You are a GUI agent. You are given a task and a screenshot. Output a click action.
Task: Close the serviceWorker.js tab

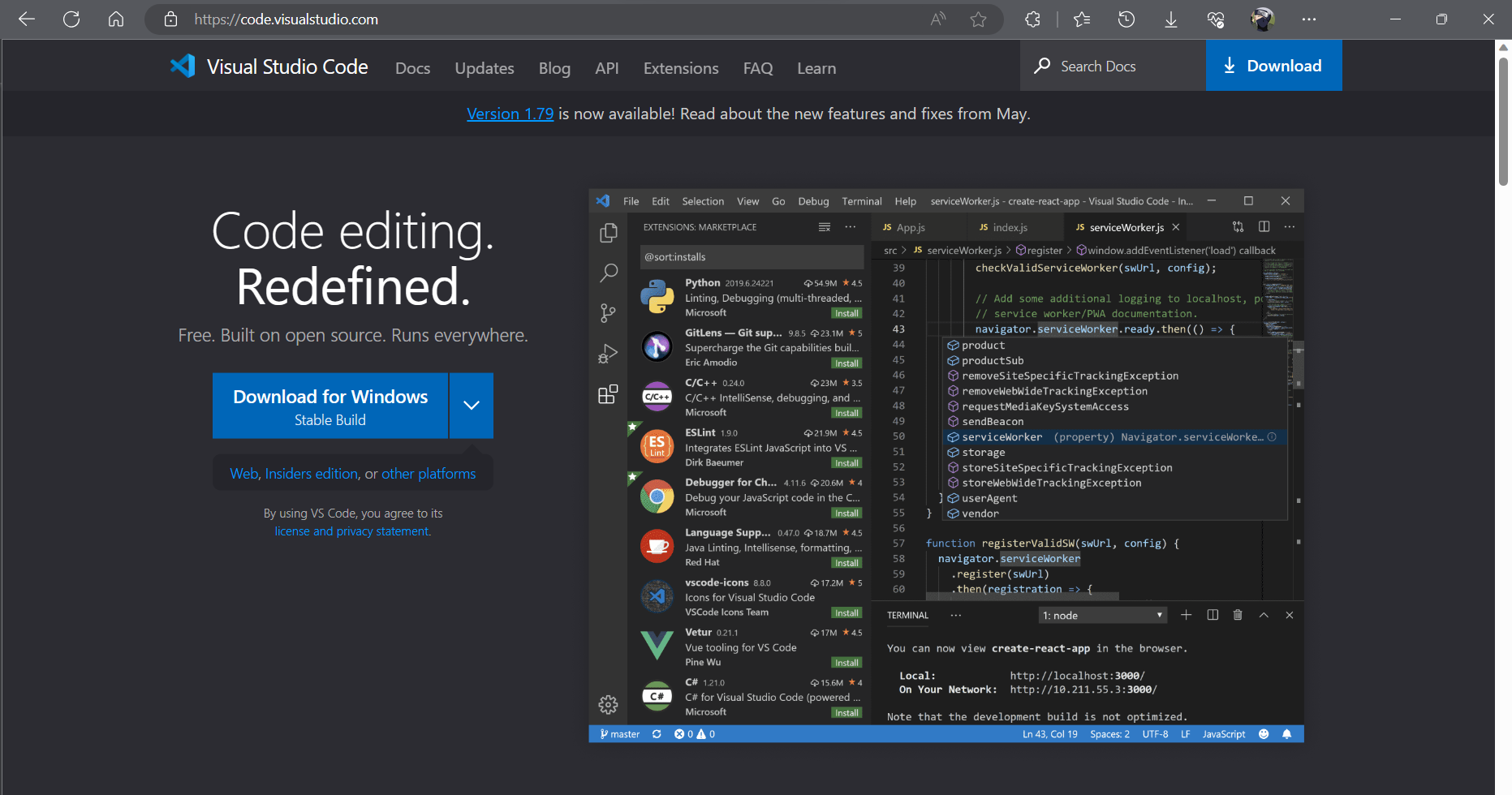click(x=1175, y=227)
